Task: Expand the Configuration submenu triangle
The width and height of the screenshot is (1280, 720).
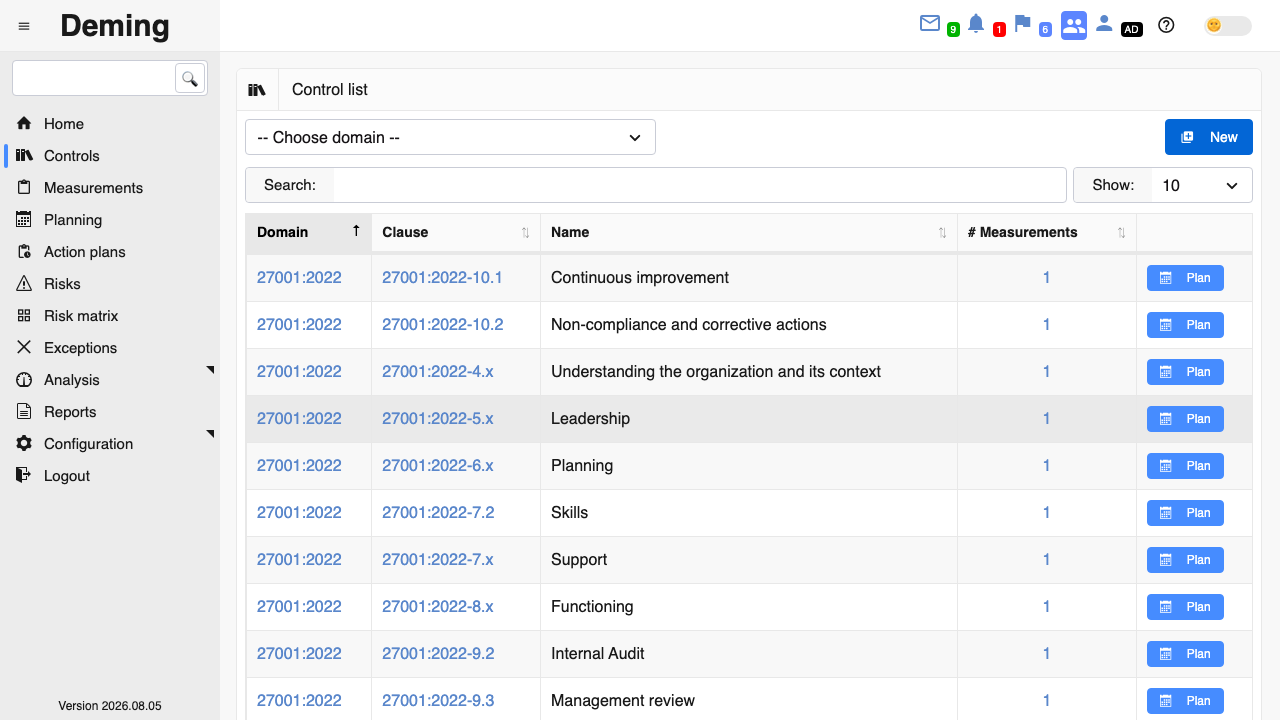Action: point(210,435)
